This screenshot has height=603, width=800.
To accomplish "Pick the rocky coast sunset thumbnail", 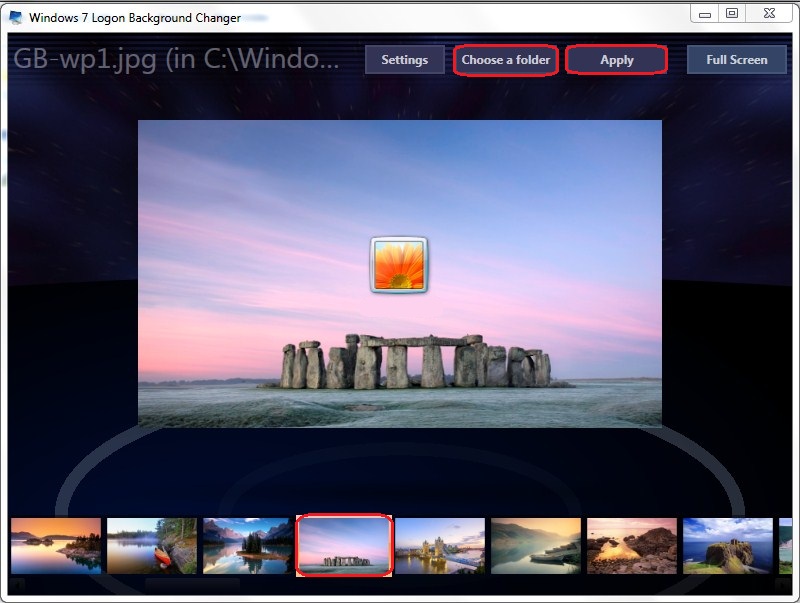I will [x=632, y=546].
